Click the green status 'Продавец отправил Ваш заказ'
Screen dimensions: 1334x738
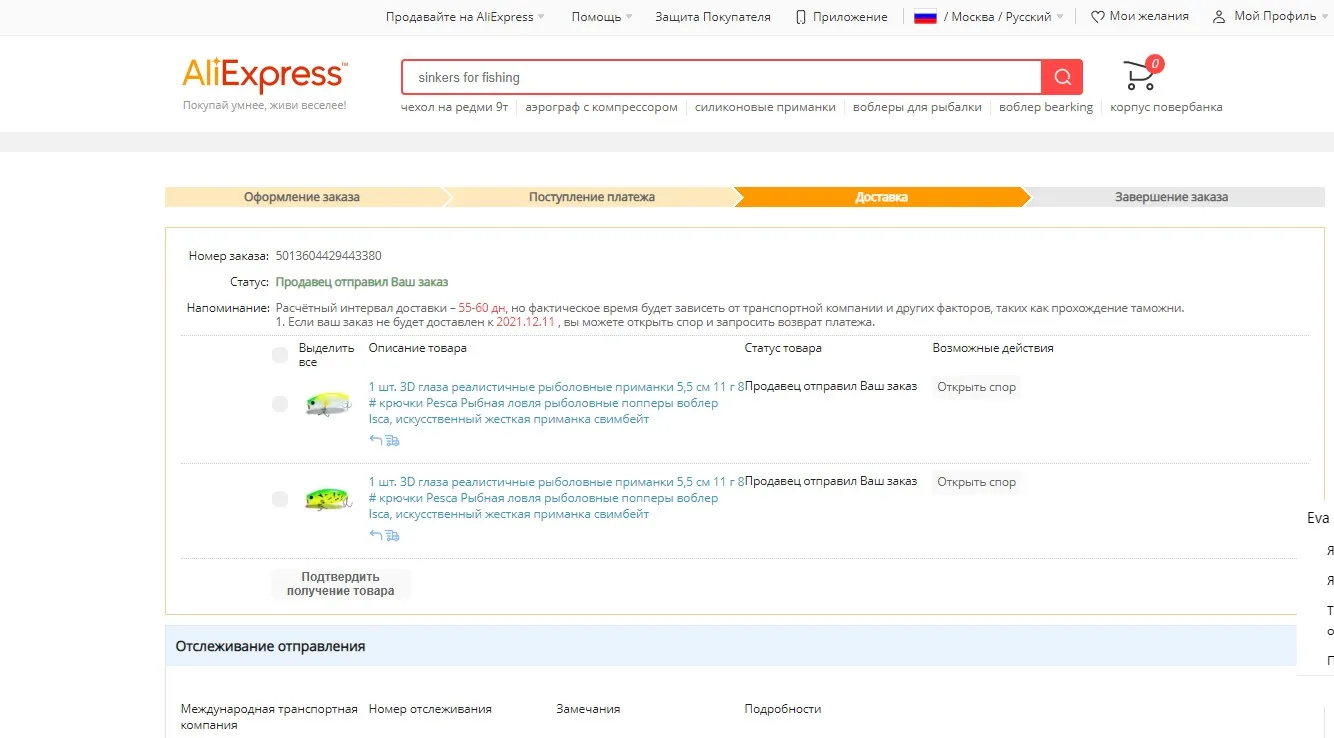(x=362, y=282)
